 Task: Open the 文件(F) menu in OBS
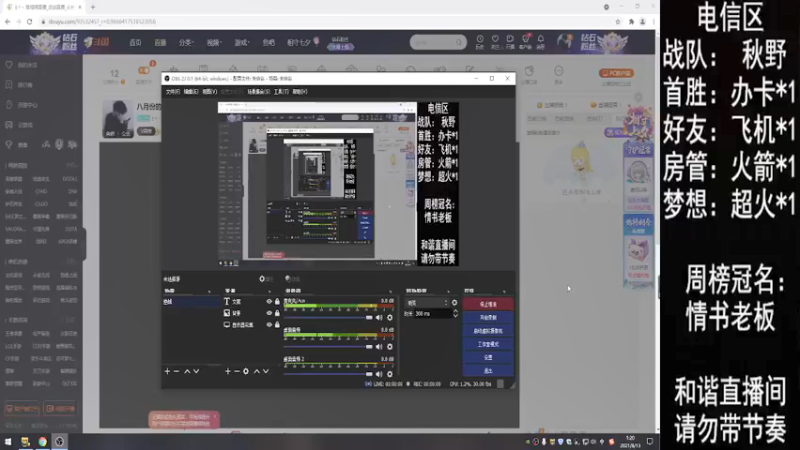[x=172, y=92]
